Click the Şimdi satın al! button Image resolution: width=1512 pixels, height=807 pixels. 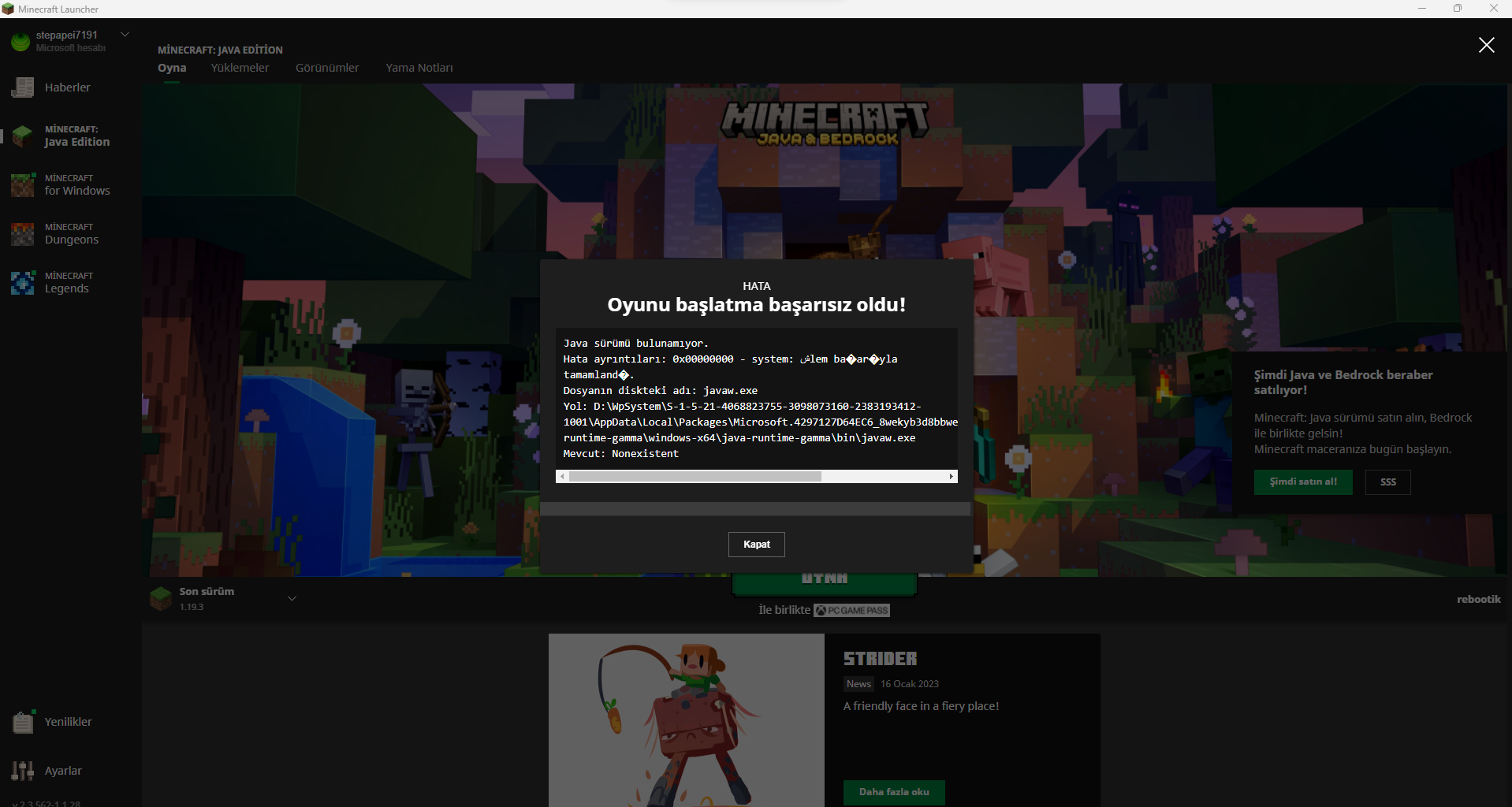[1303, 482]
